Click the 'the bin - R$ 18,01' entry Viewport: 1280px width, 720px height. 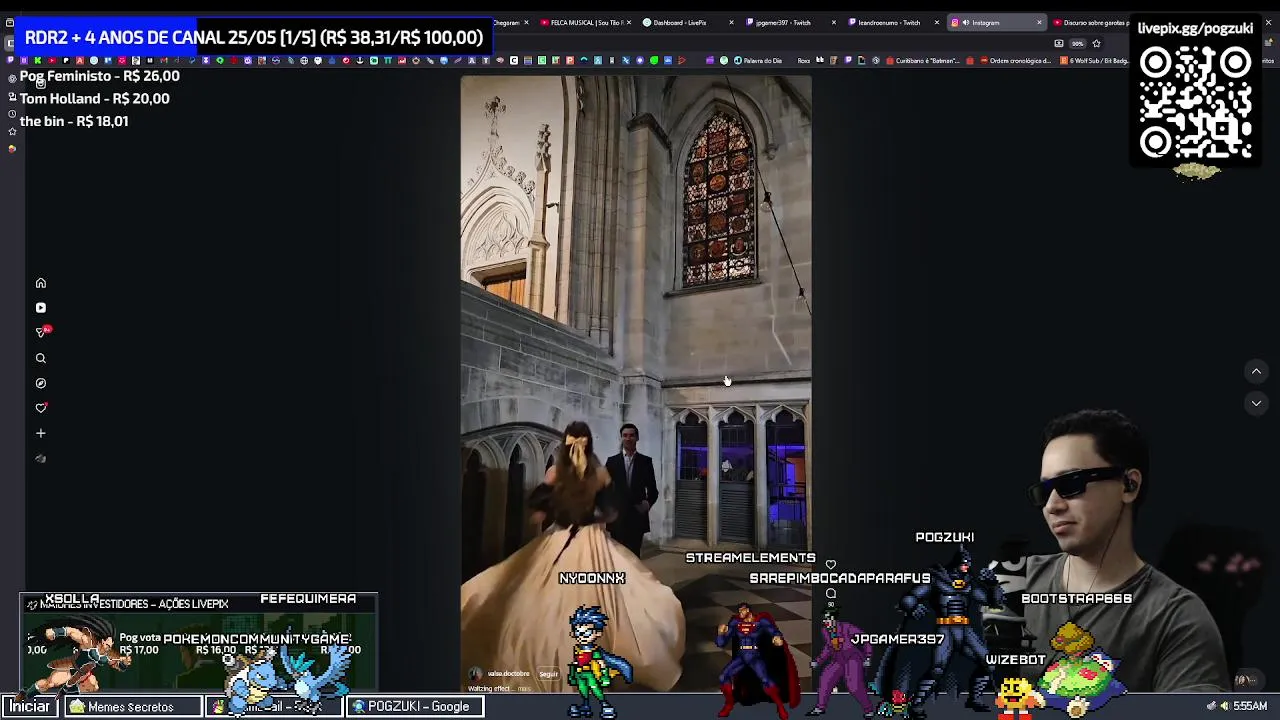pos(74,121)
